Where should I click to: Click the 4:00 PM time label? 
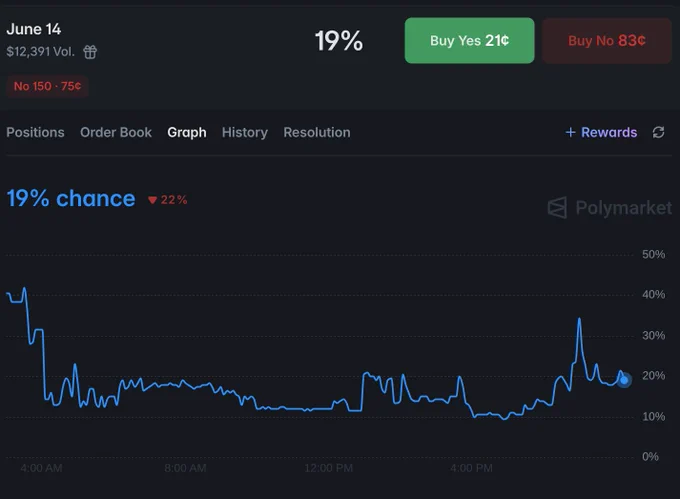(x=471, y=468)
